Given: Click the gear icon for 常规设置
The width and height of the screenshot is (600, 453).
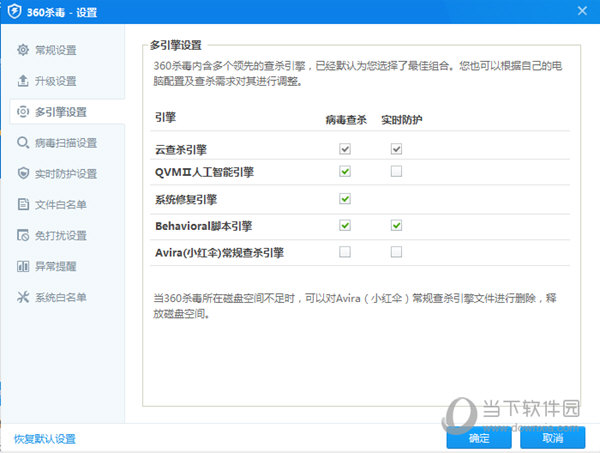Looking at the screenshot, I should (x=23, y=50).
